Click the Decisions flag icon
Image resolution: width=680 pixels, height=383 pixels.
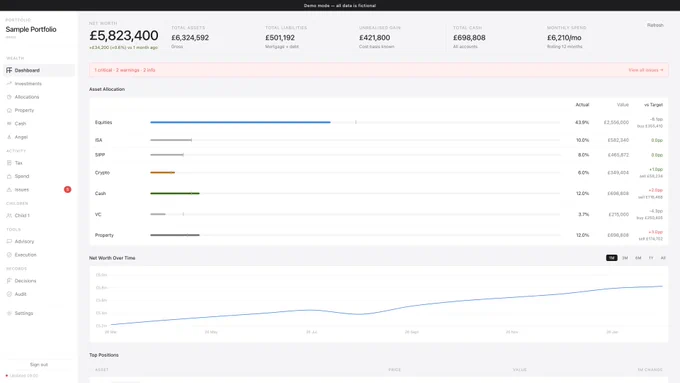9,281
